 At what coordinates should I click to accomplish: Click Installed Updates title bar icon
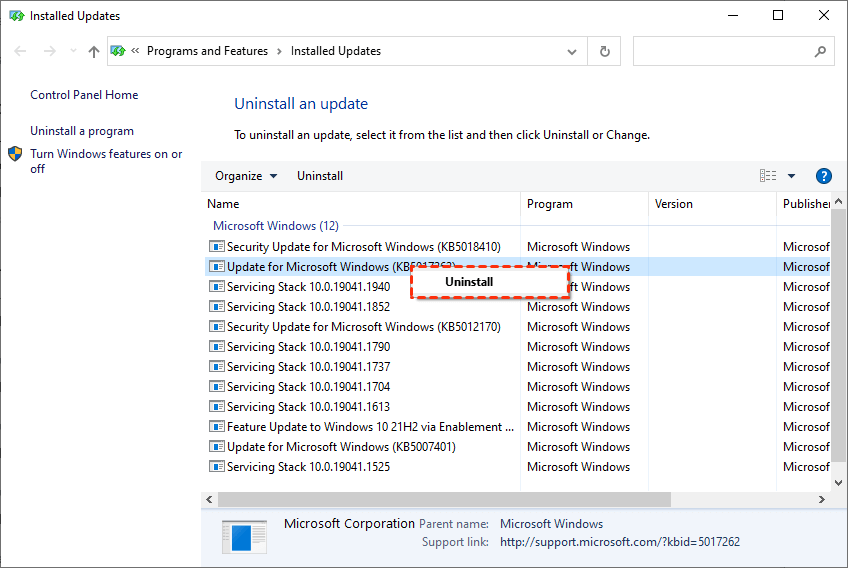tap(17, 16)
